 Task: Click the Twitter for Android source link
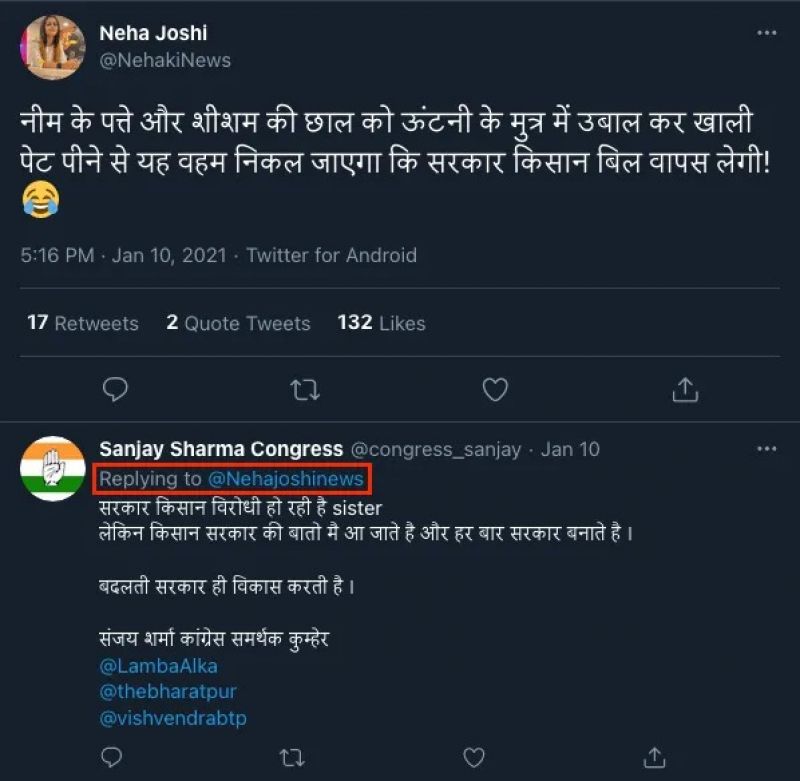pos(331,255)
